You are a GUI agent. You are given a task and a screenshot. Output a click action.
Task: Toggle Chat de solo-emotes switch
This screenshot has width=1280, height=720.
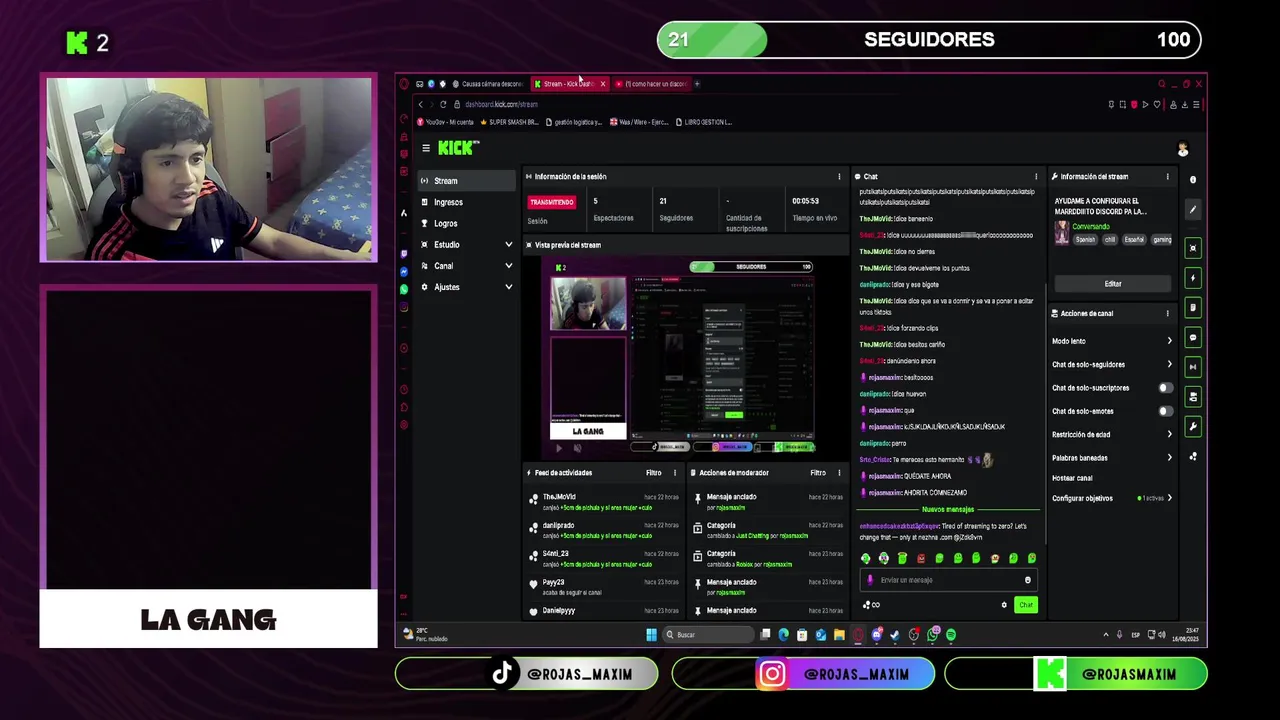(1165, 411)
